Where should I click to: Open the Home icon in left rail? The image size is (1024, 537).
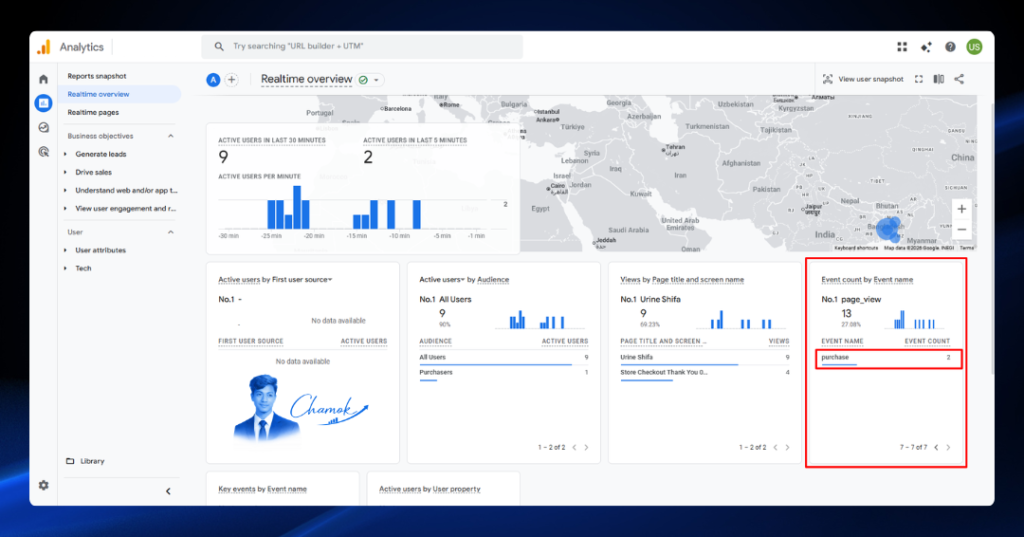pyautogui.click(x=44, y=79)
